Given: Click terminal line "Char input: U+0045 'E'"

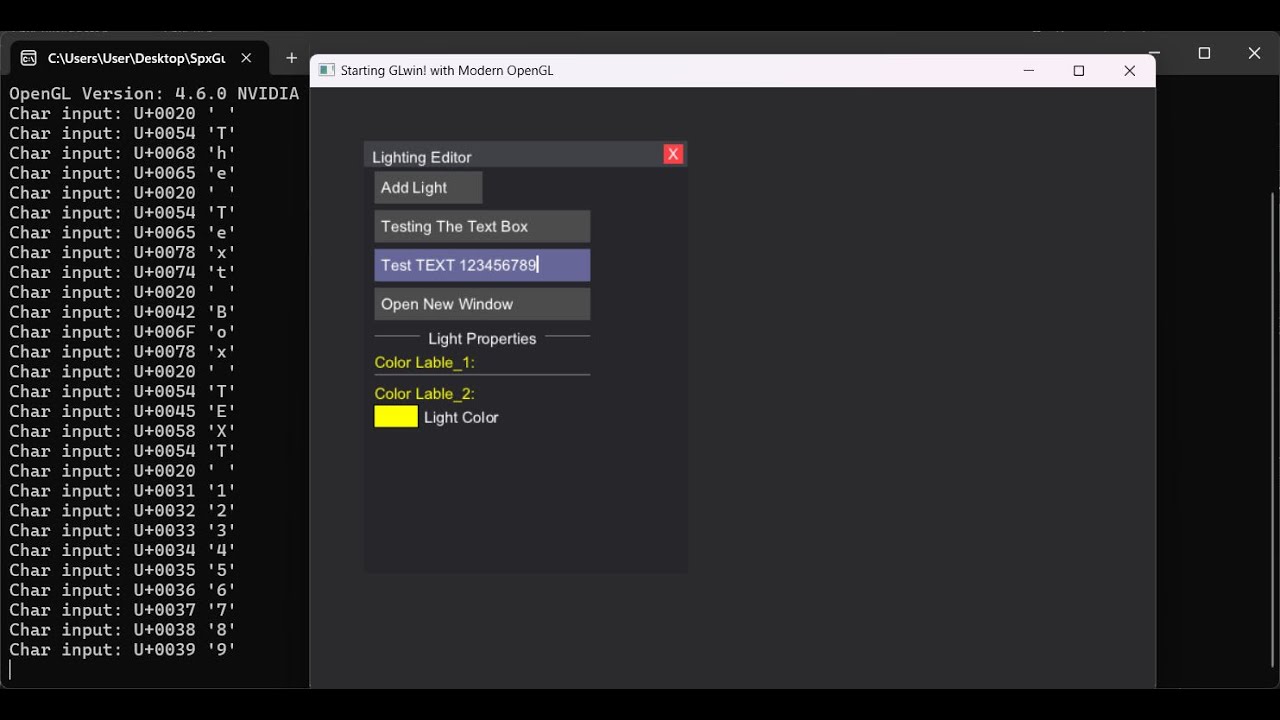Looking at the screenshot, I should (123, 411).
